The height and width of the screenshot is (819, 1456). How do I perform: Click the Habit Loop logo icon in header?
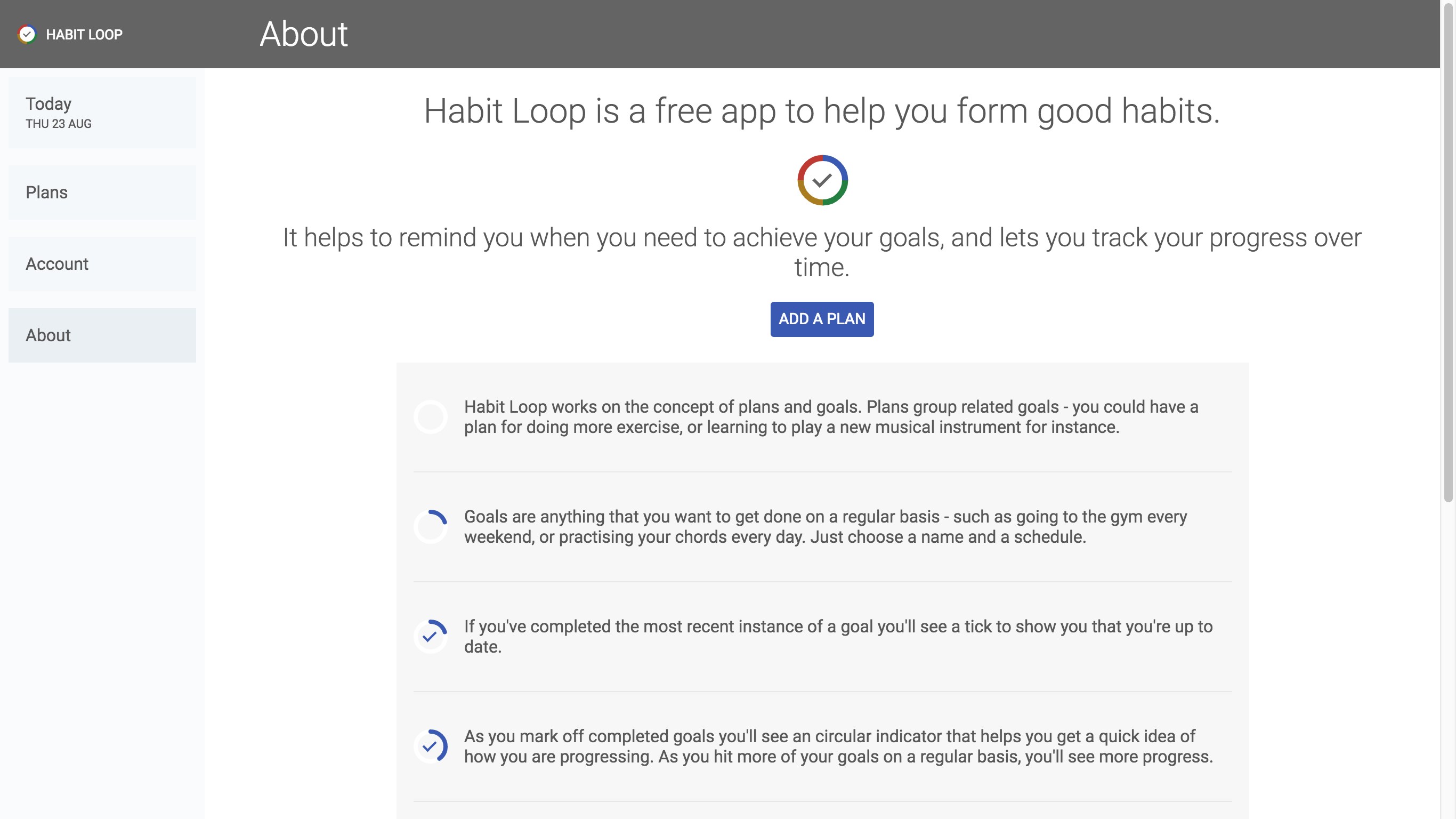click(x=27, y=35)
